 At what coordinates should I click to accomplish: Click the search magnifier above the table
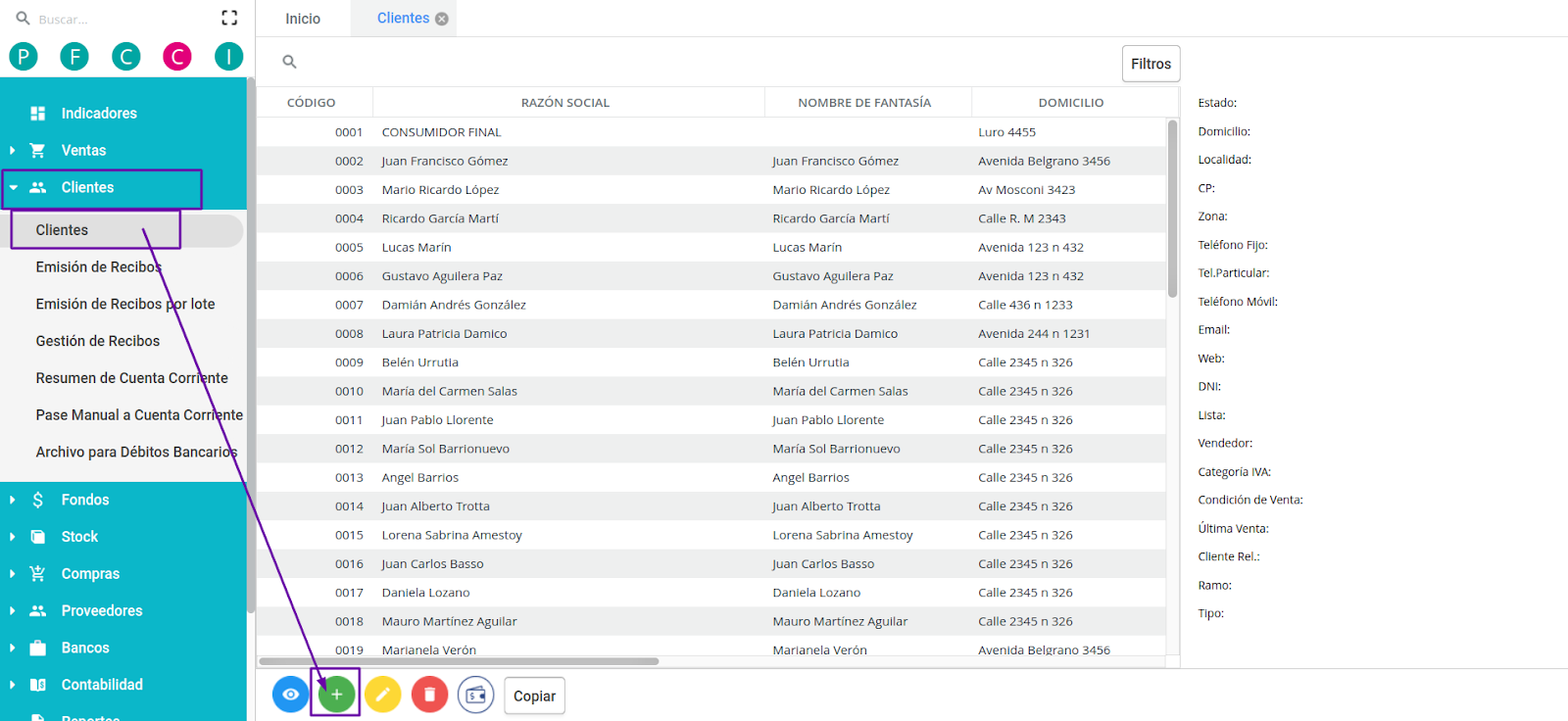[x=289, y=62]
